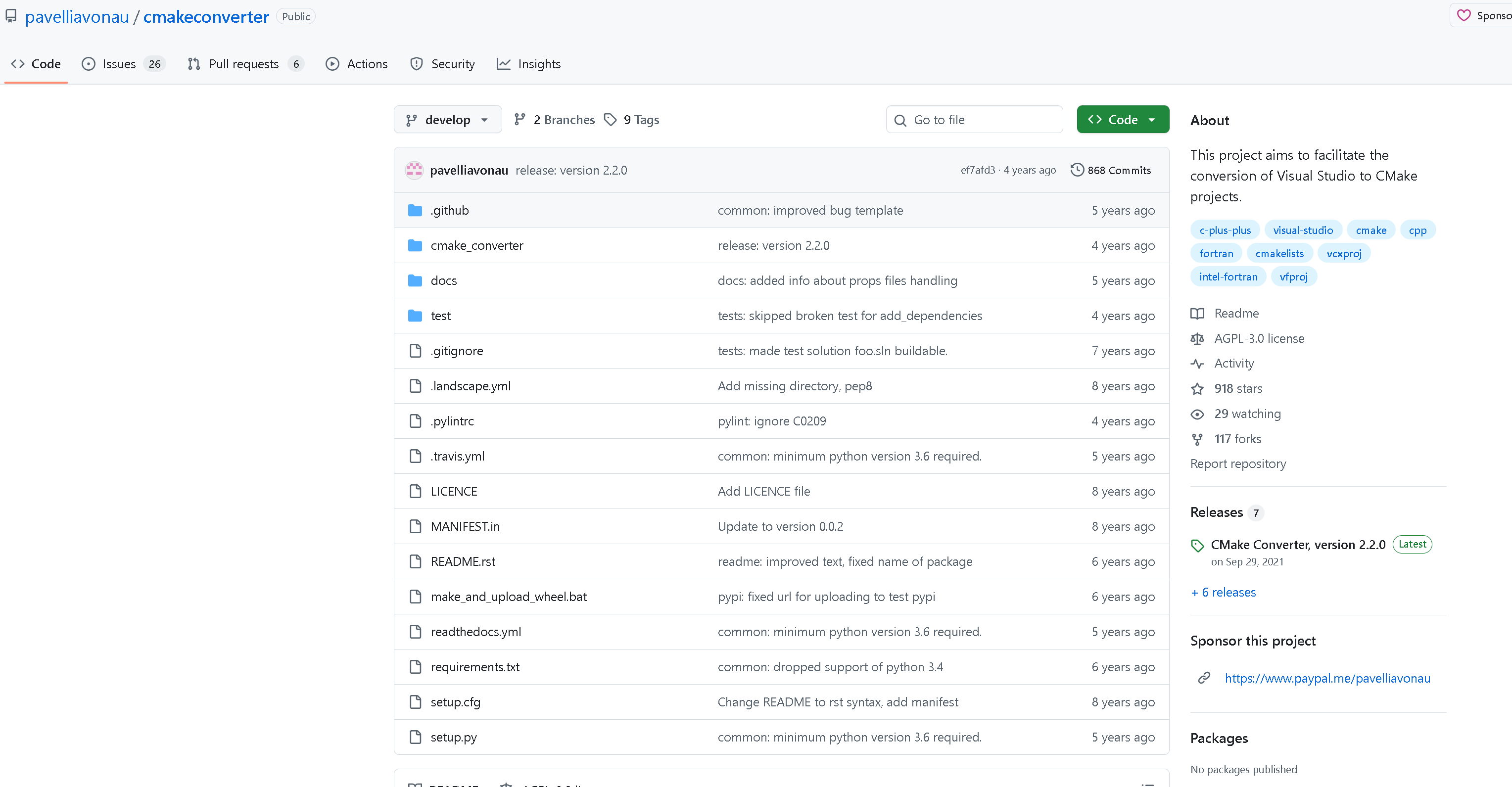
Task: Click the book icon beside Readme
Action: [1197, 314]
